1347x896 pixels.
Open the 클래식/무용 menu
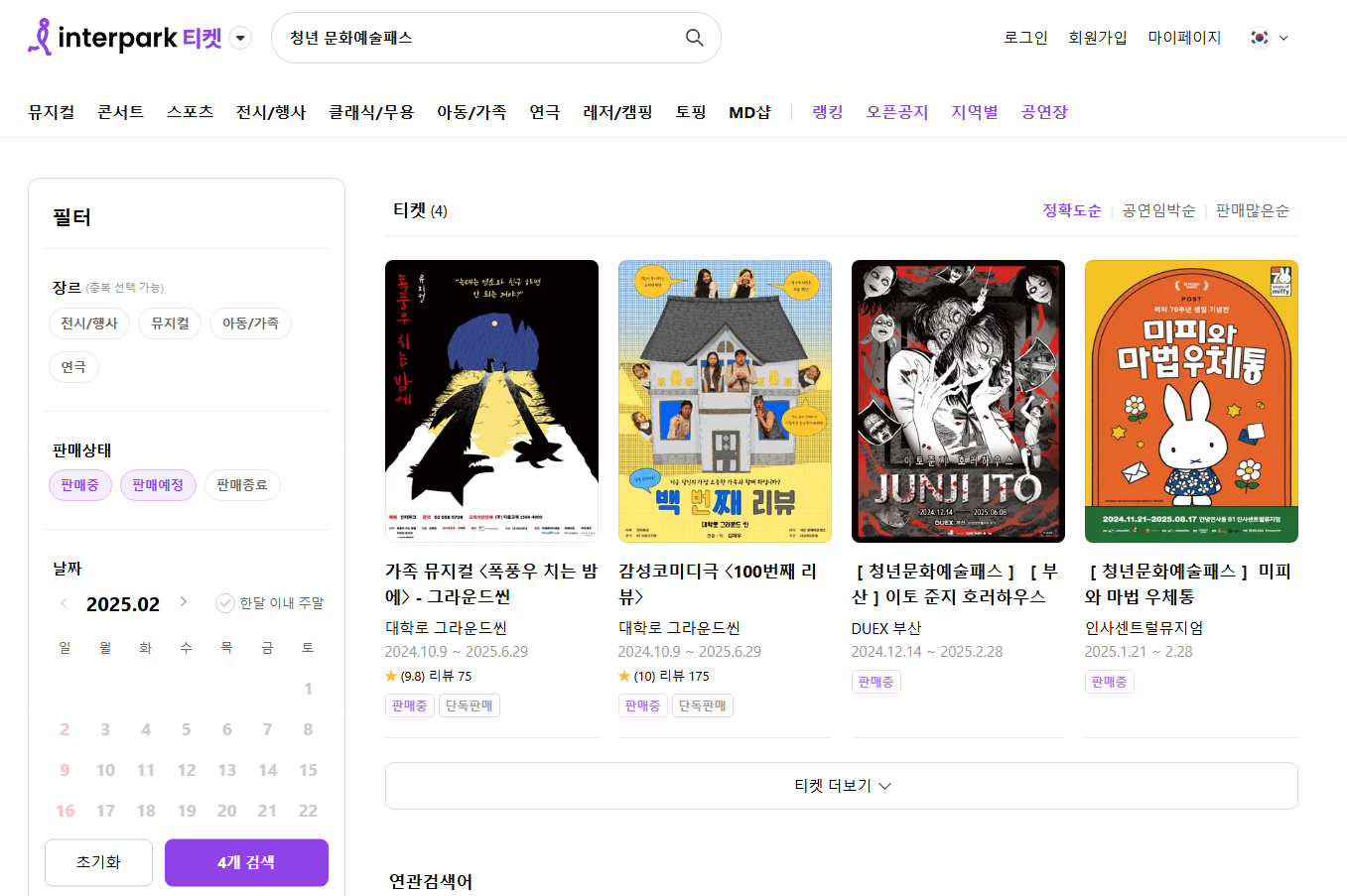(x=371, y=112)
